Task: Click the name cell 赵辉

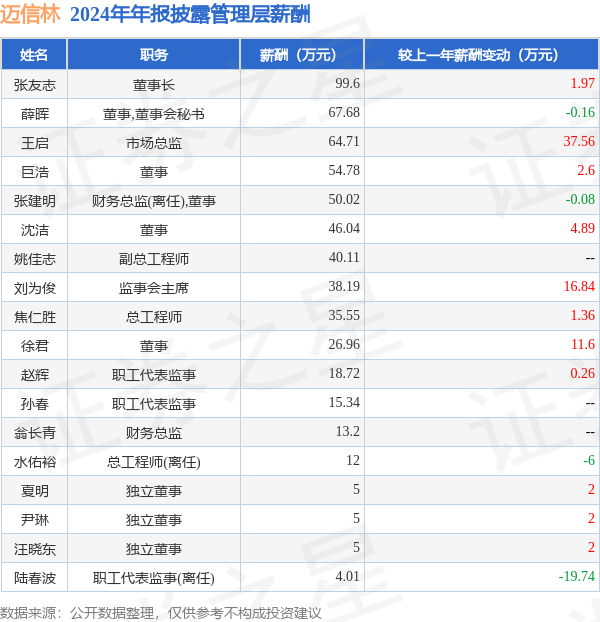Action: coord(35,375)
